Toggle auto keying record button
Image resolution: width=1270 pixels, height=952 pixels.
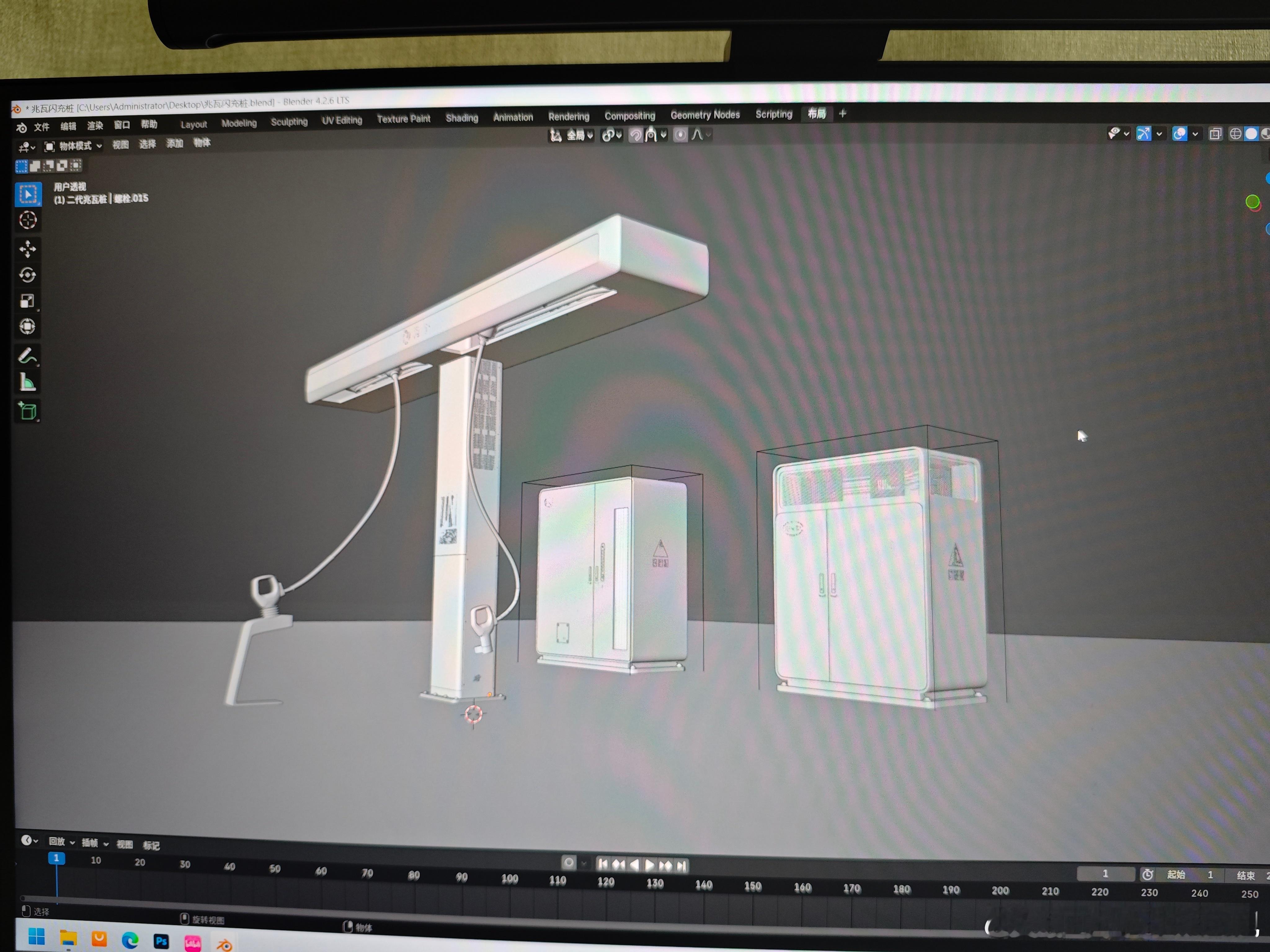pyautogui.click(x=568, y=862)
